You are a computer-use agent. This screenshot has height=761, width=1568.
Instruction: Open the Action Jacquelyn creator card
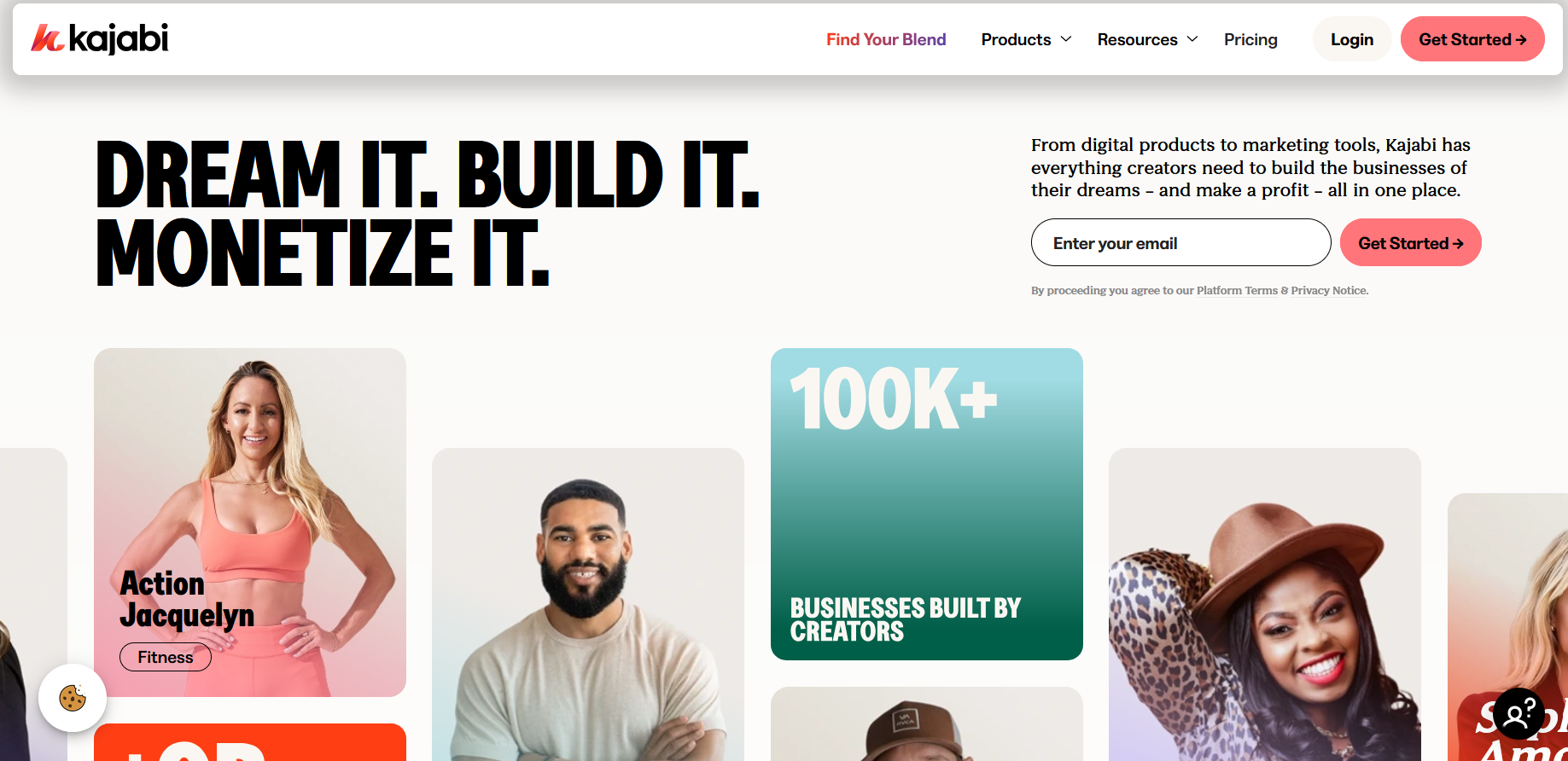250,522
